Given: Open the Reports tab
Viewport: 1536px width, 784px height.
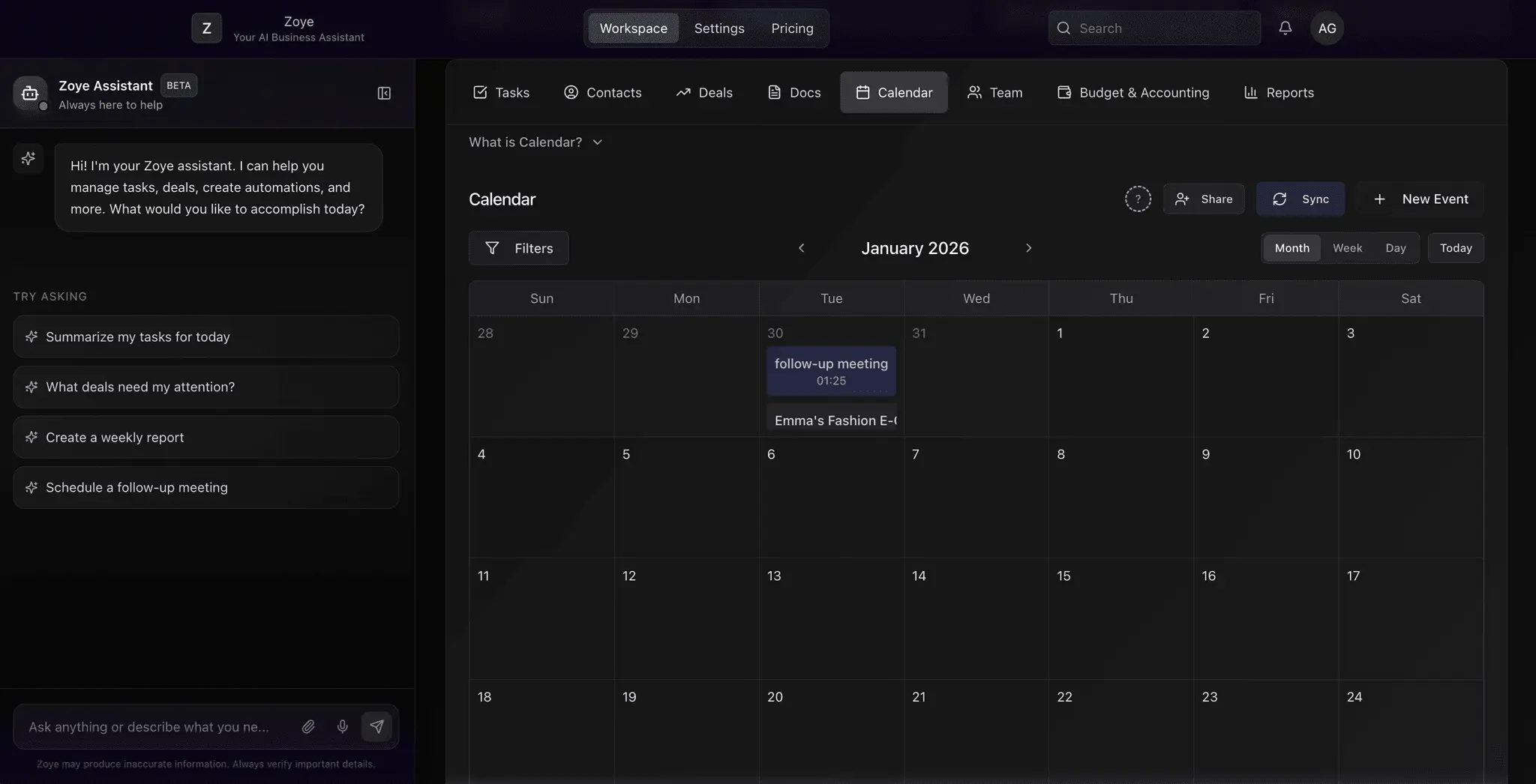Looking at the screenshot, I should (1279, 92).
